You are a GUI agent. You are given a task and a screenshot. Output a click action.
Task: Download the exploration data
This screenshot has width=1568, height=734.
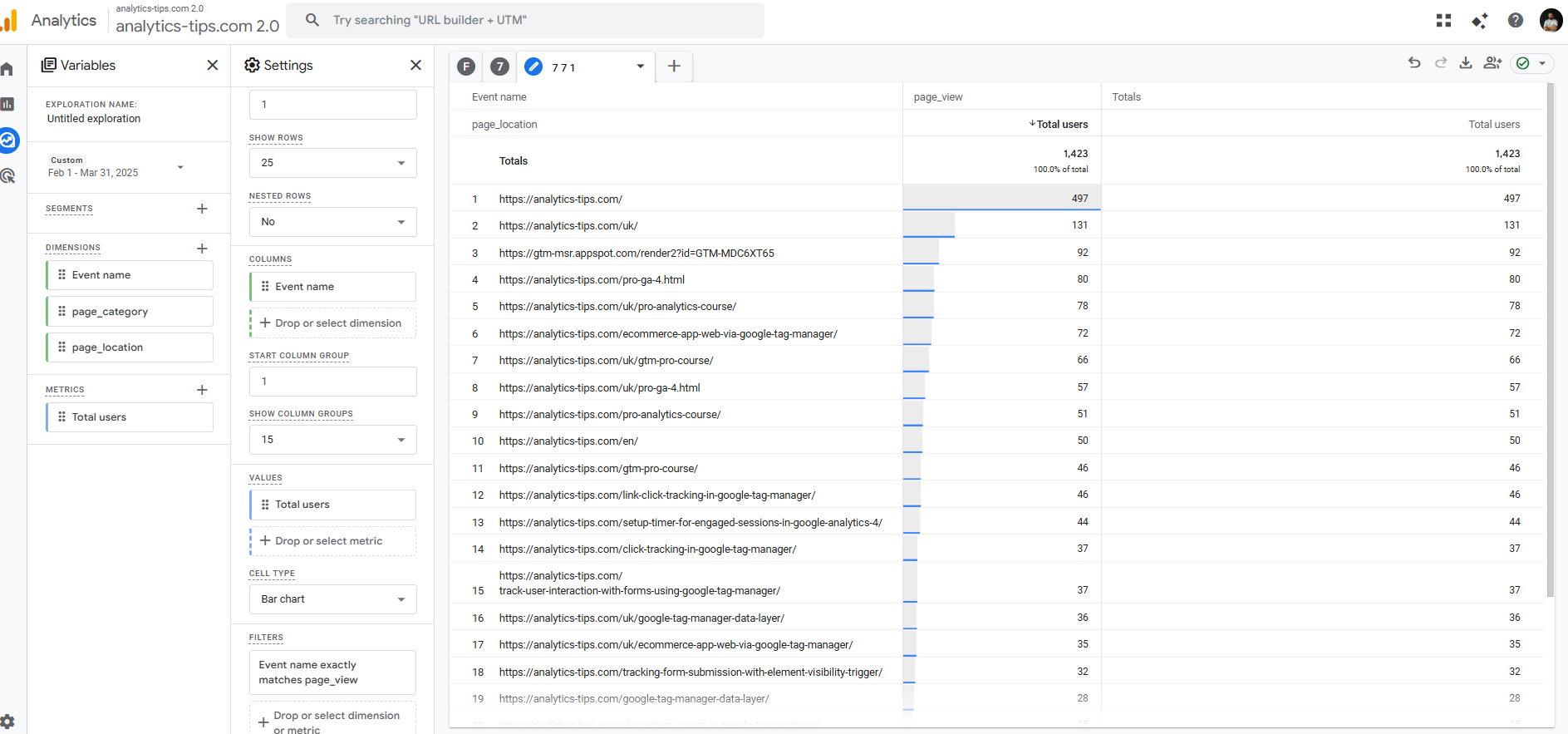pyautogui.click(x=1466, y=63)
